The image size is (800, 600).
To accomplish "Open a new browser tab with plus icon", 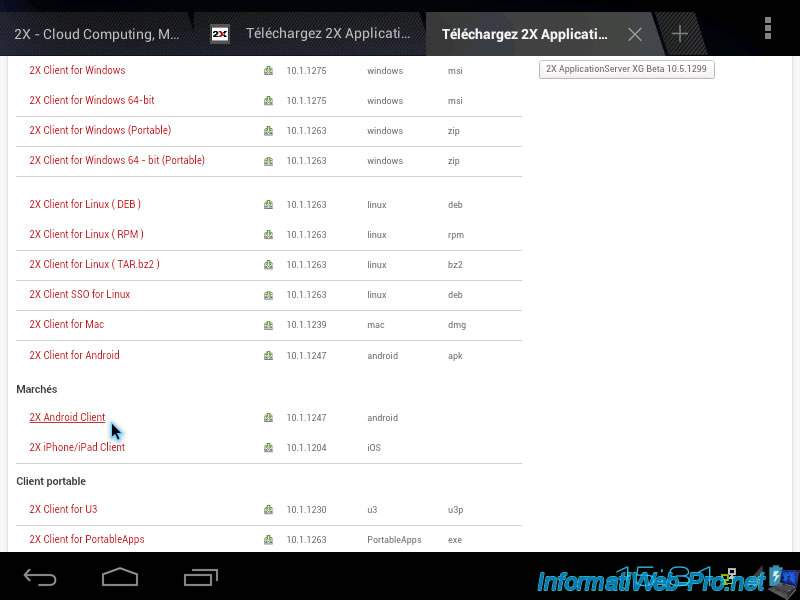I will [x=680, y=34].
